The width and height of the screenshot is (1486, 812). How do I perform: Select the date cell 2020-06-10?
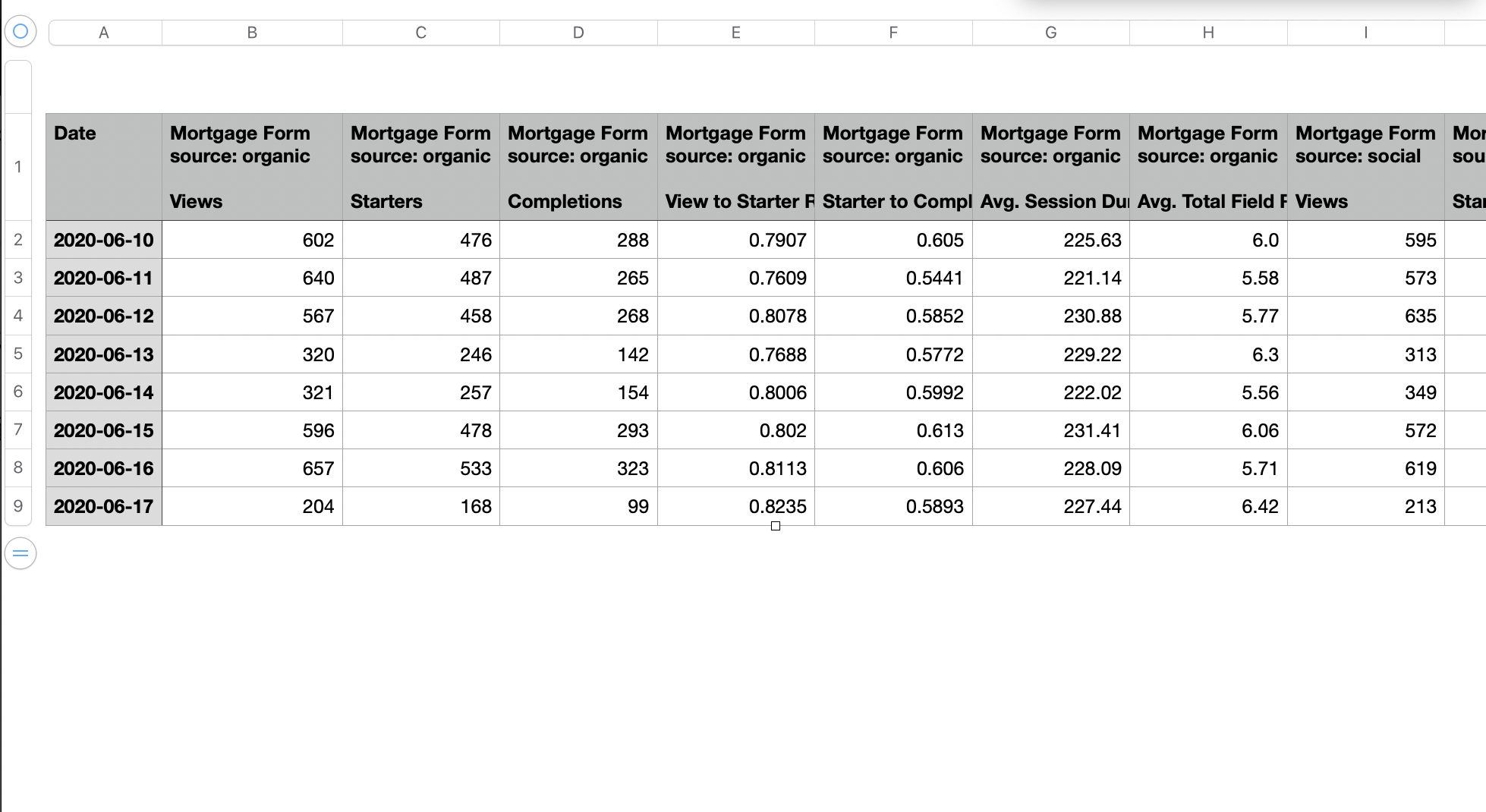click(104, 240)
